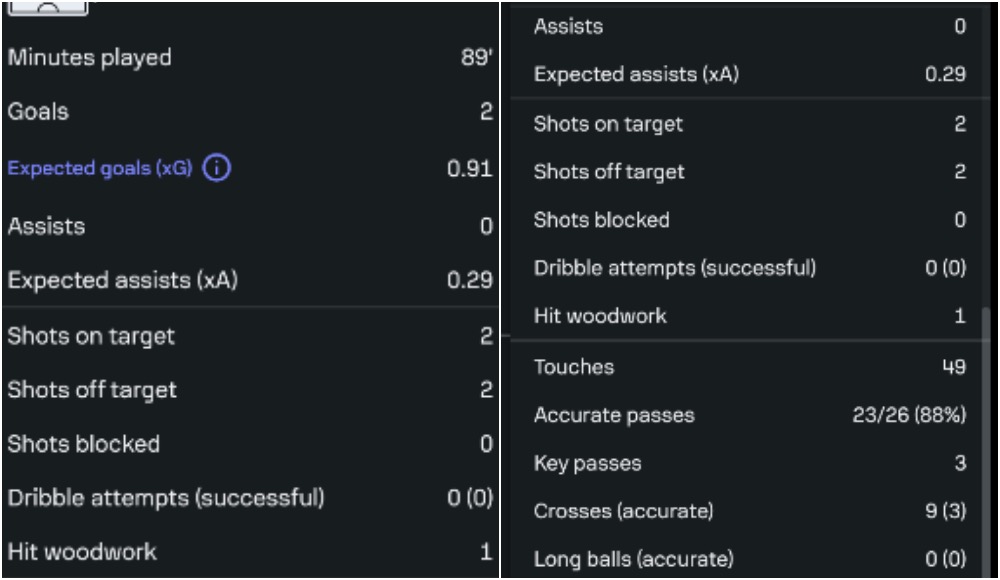Open the Expected goals (xG) link
The image size is (1000, 580).
100,169
